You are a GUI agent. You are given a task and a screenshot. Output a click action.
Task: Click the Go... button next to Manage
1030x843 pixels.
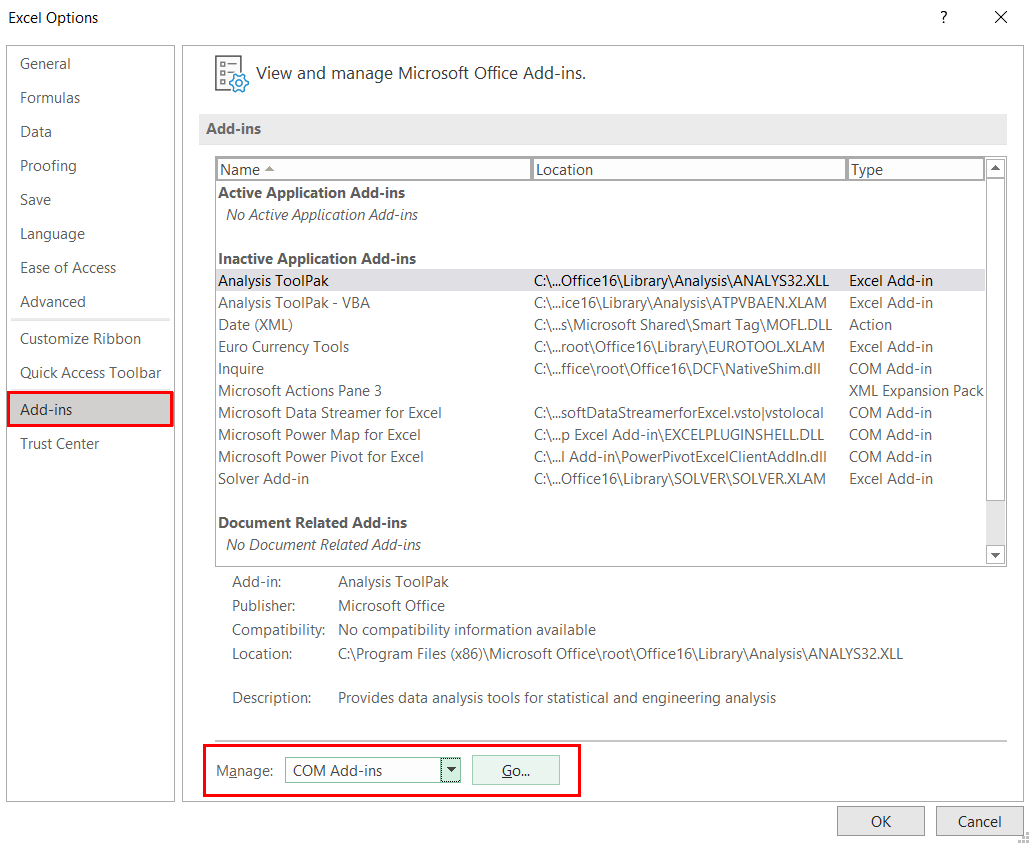tap(516, 771)
